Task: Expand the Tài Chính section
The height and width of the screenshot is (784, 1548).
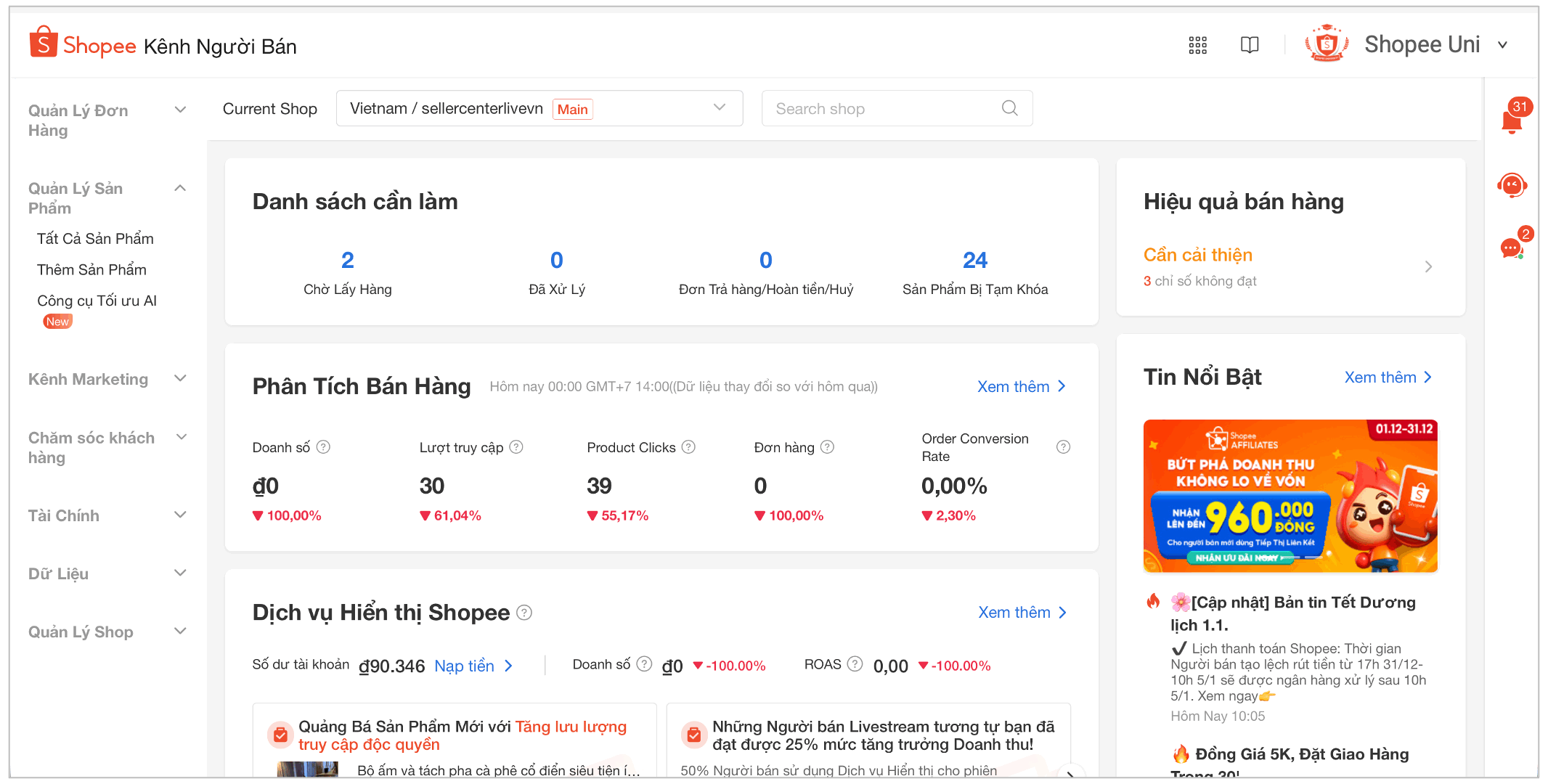Action: 179,514
